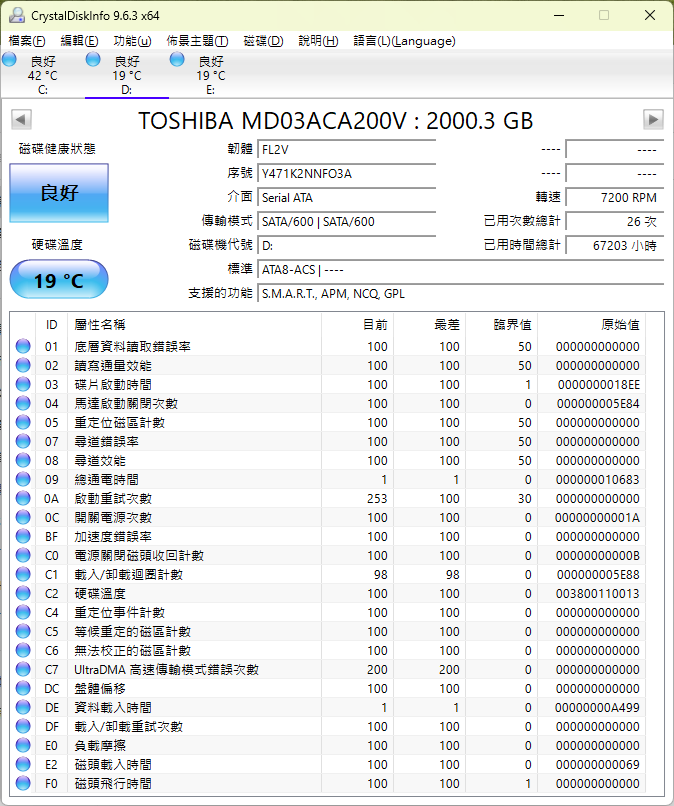The height and width of the screenshot is (806, 674).
Task: Click the 19 °C temperature button
Action: coord(59,280)
